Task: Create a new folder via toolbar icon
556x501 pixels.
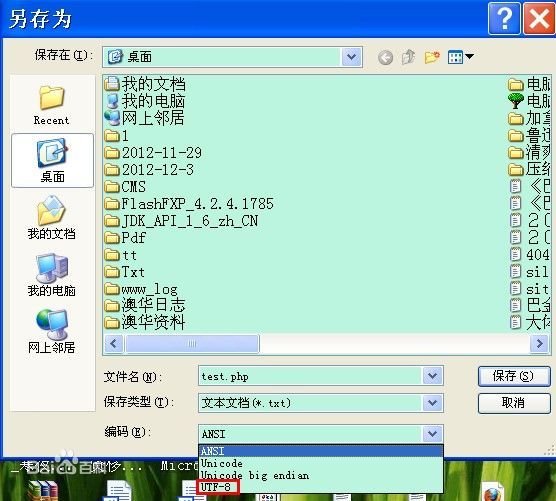Action: coord(432,57)
